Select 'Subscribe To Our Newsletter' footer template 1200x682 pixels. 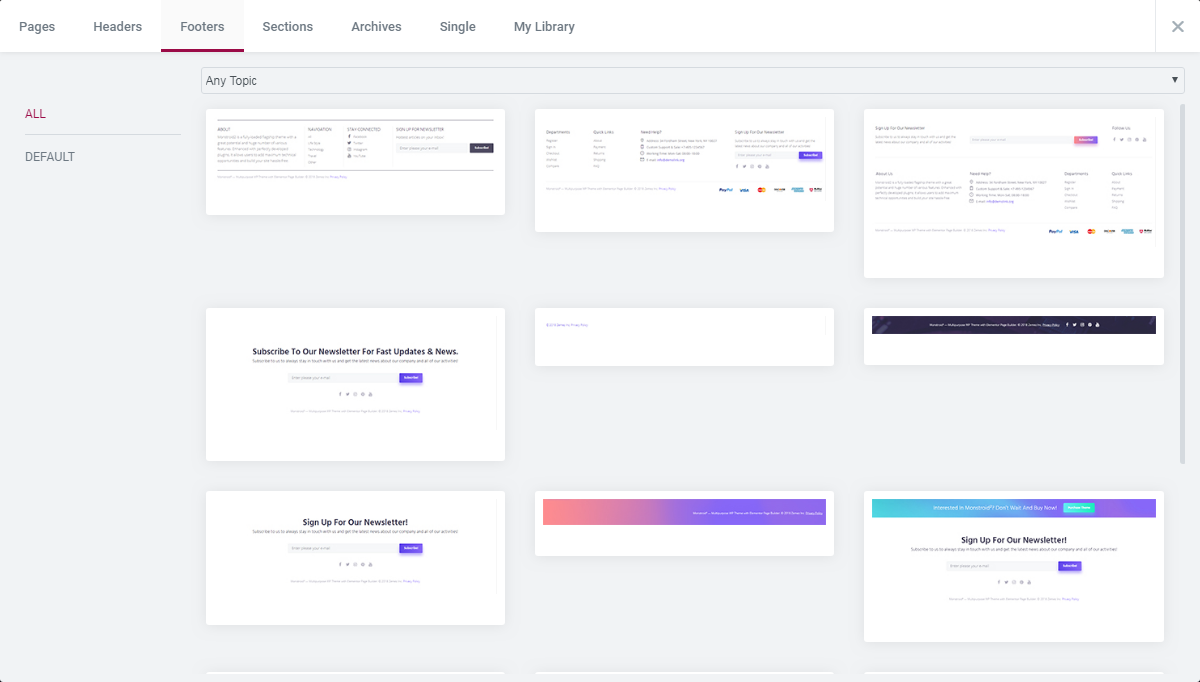355,385
